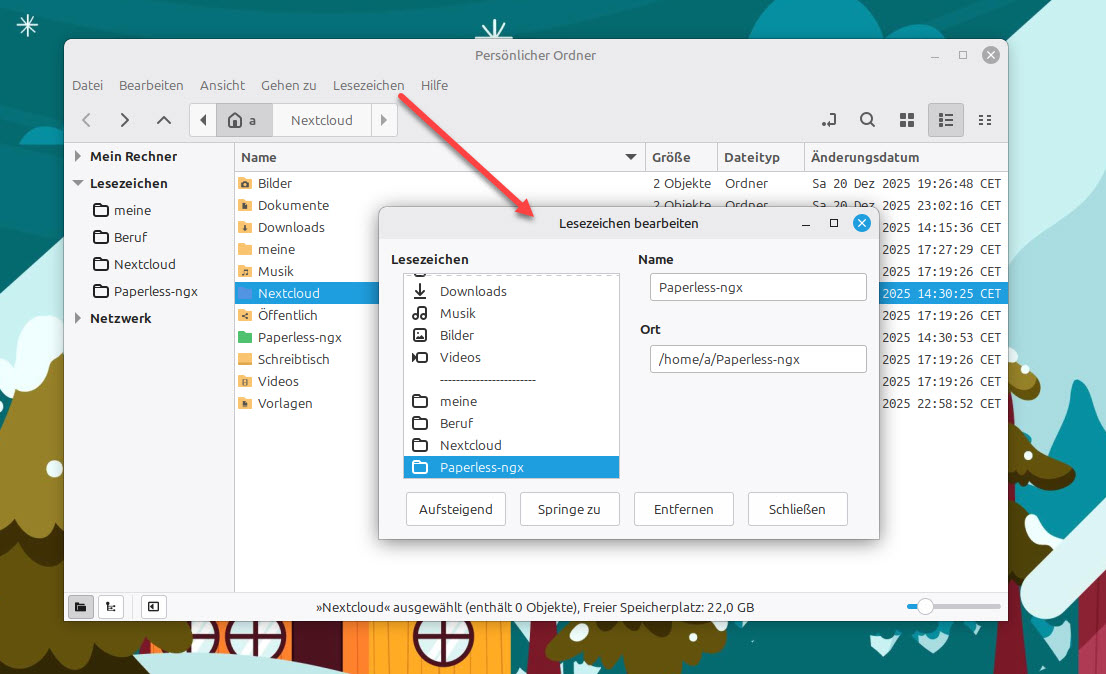Click the Ort path input field
The width and height of the screenshot is (1106, 674).
click(757, 359)
